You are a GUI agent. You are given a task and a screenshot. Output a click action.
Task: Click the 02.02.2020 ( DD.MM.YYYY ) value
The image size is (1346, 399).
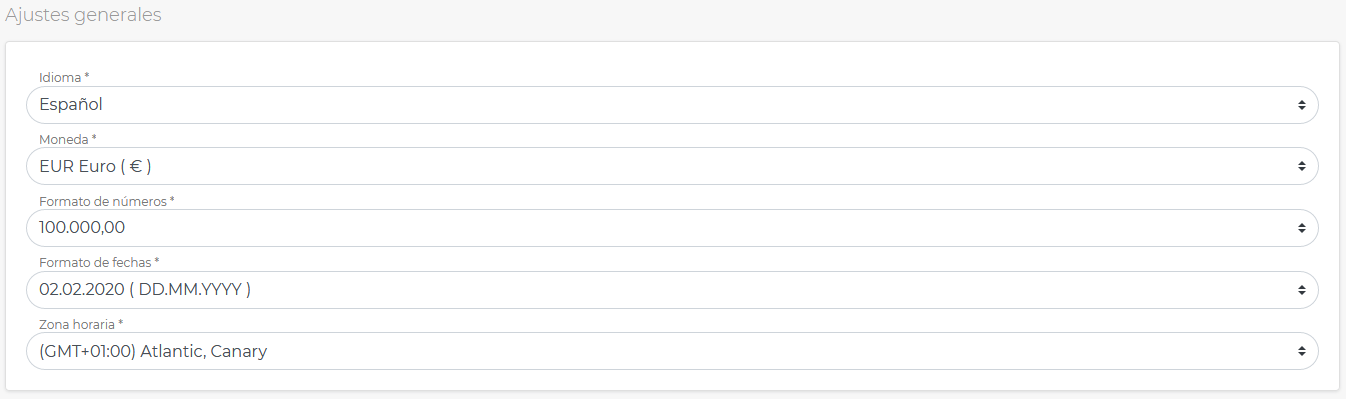pos(145,290)
